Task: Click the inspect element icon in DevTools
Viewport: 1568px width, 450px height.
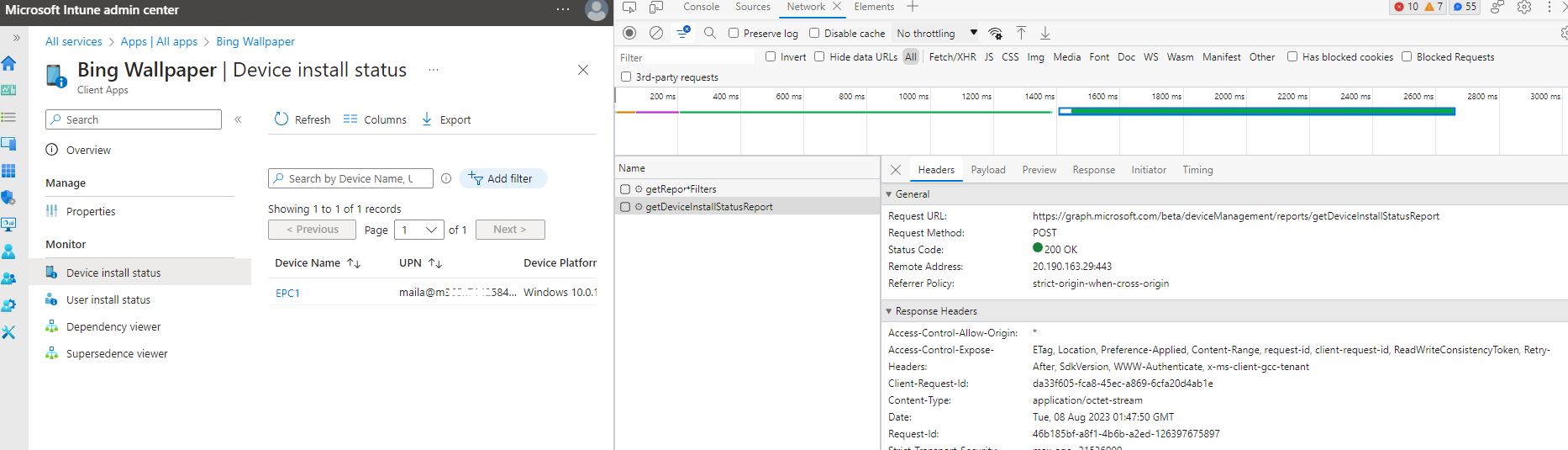Action: point(629,7)
